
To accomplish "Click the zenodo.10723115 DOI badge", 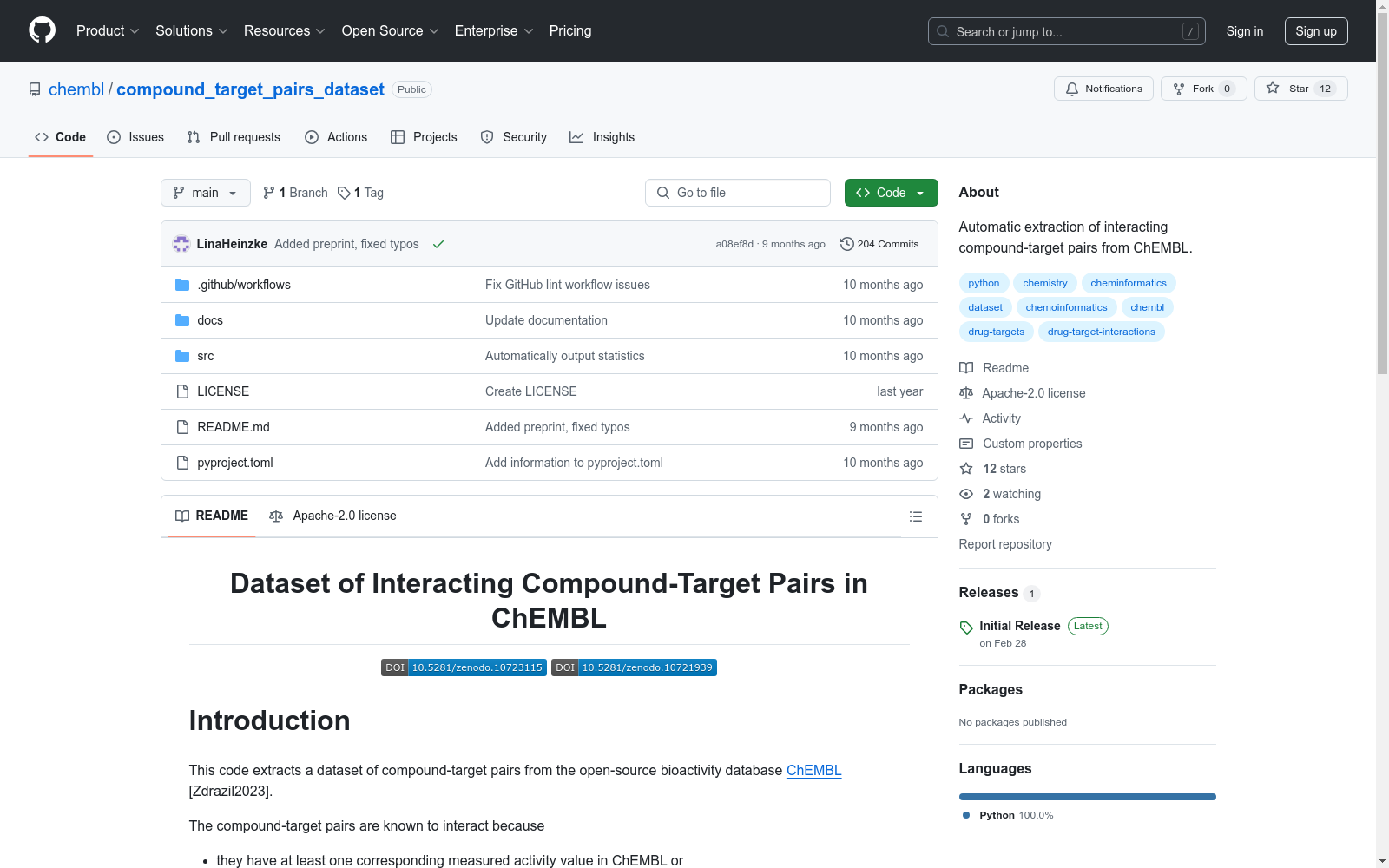I will tap(464, 667).
